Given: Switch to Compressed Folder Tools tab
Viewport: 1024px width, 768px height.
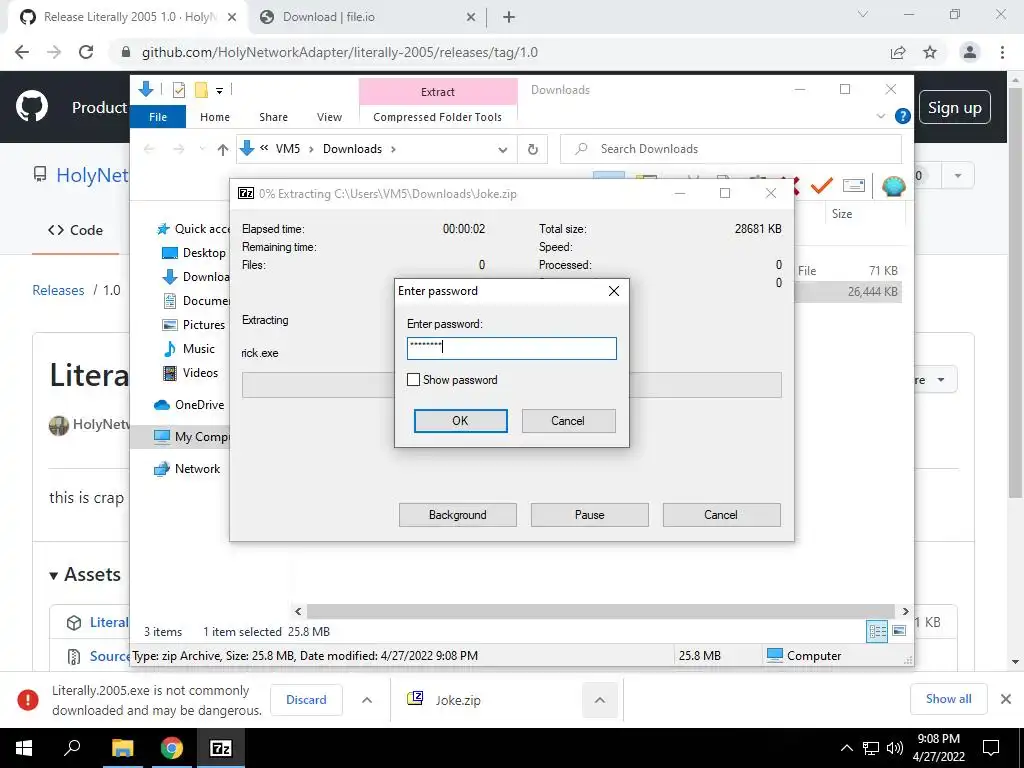Looking at the screenshot, I should (x=438, y=117).
